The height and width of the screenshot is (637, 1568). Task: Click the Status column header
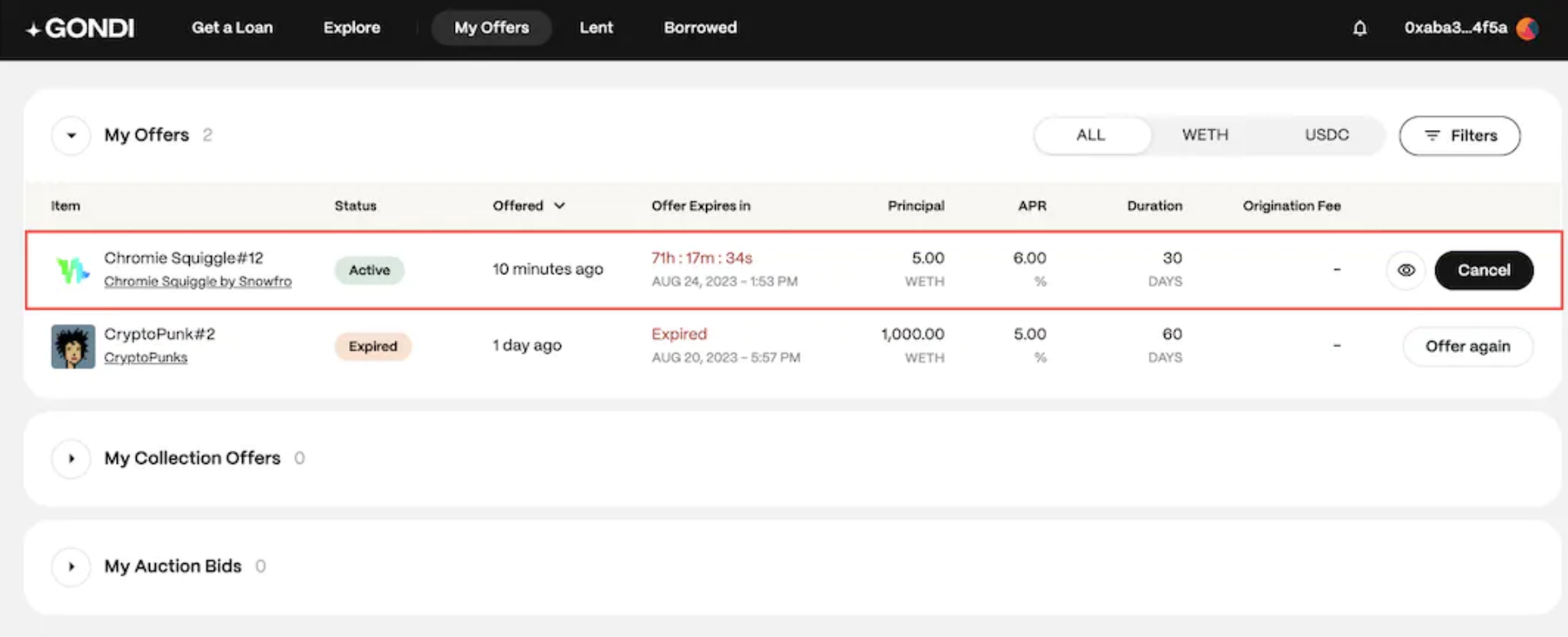(356, 205)
